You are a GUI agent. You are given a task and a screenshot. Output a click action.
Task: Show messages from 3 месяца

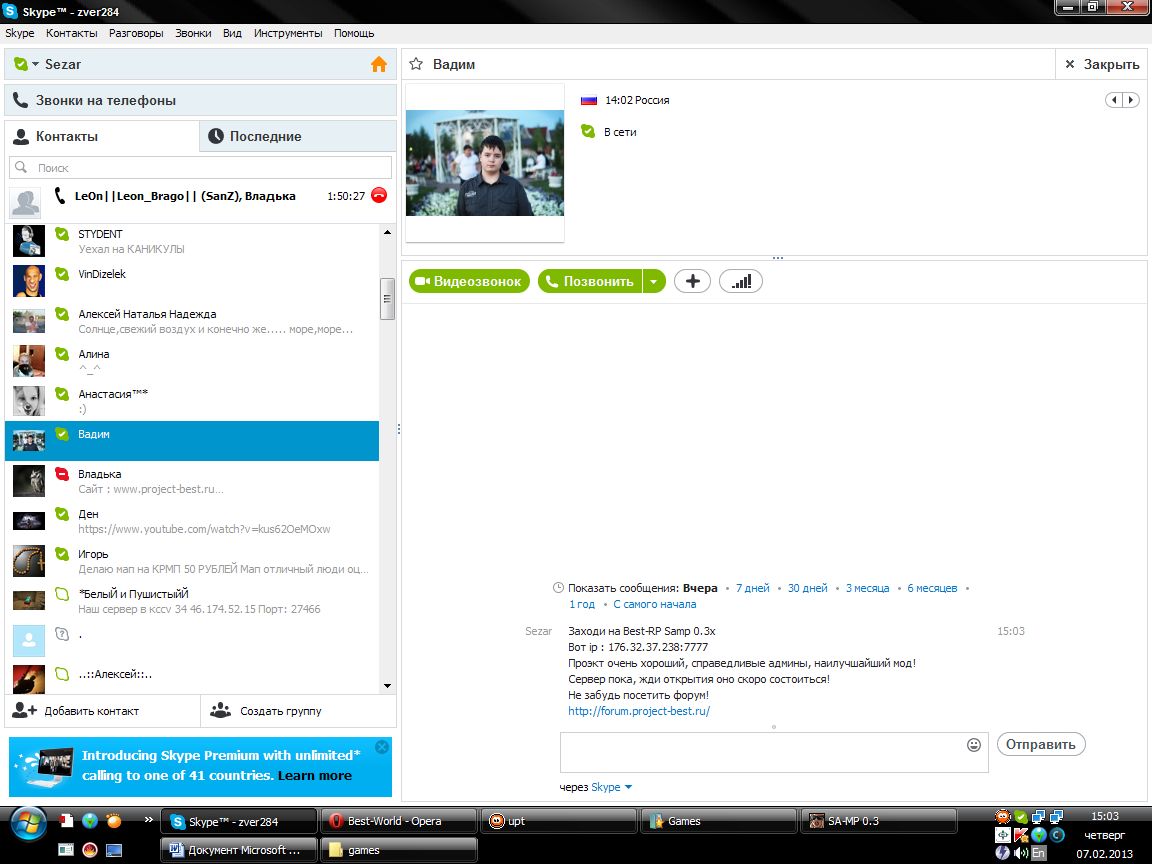tap(867, 588)
